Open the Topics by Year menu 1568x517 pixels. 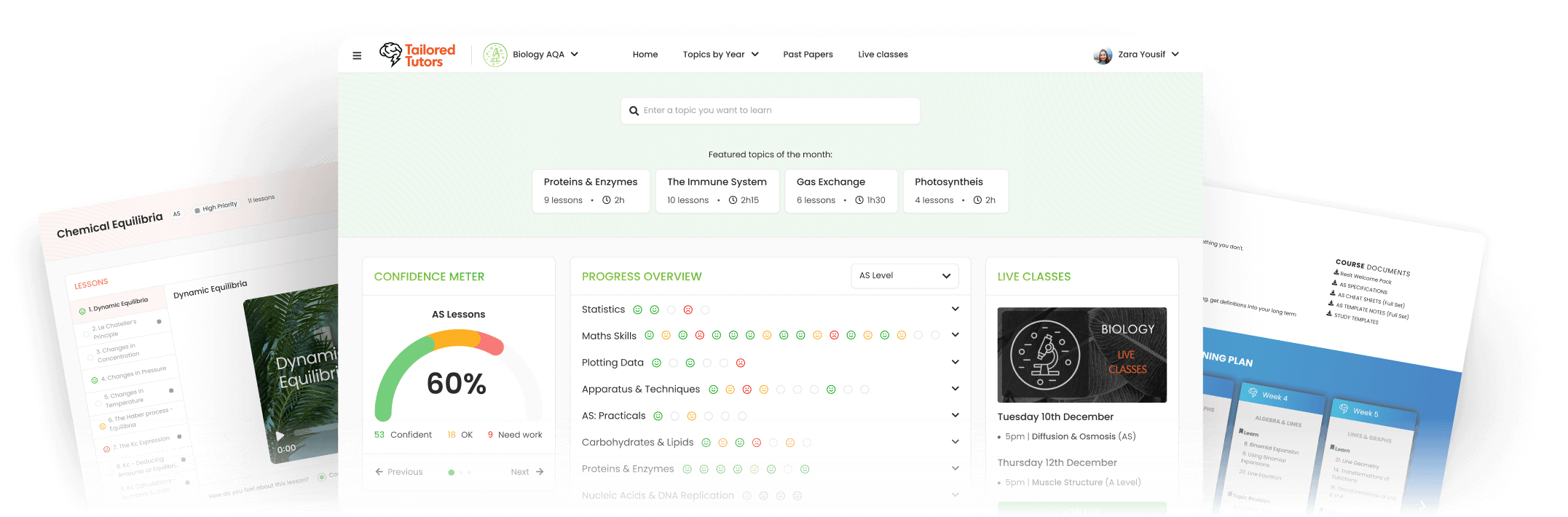720,55
